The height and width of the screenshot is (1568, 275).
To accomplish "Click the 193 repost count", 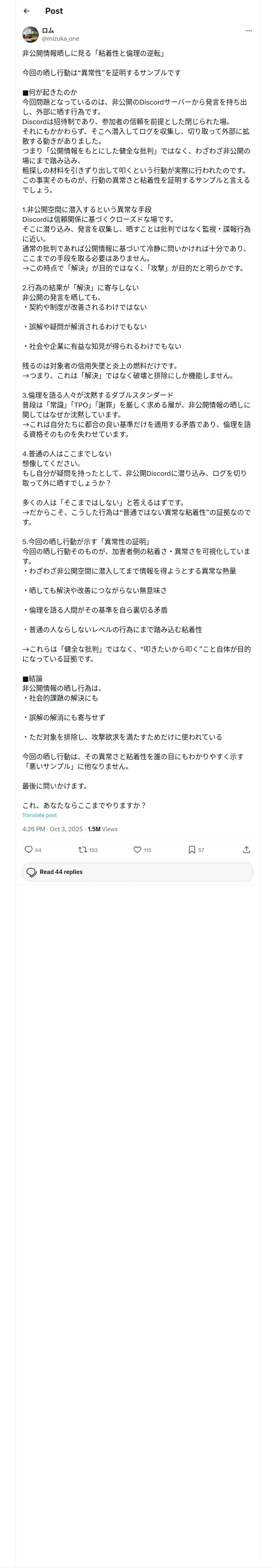I will pyautogui.click(x=93, y=850).
